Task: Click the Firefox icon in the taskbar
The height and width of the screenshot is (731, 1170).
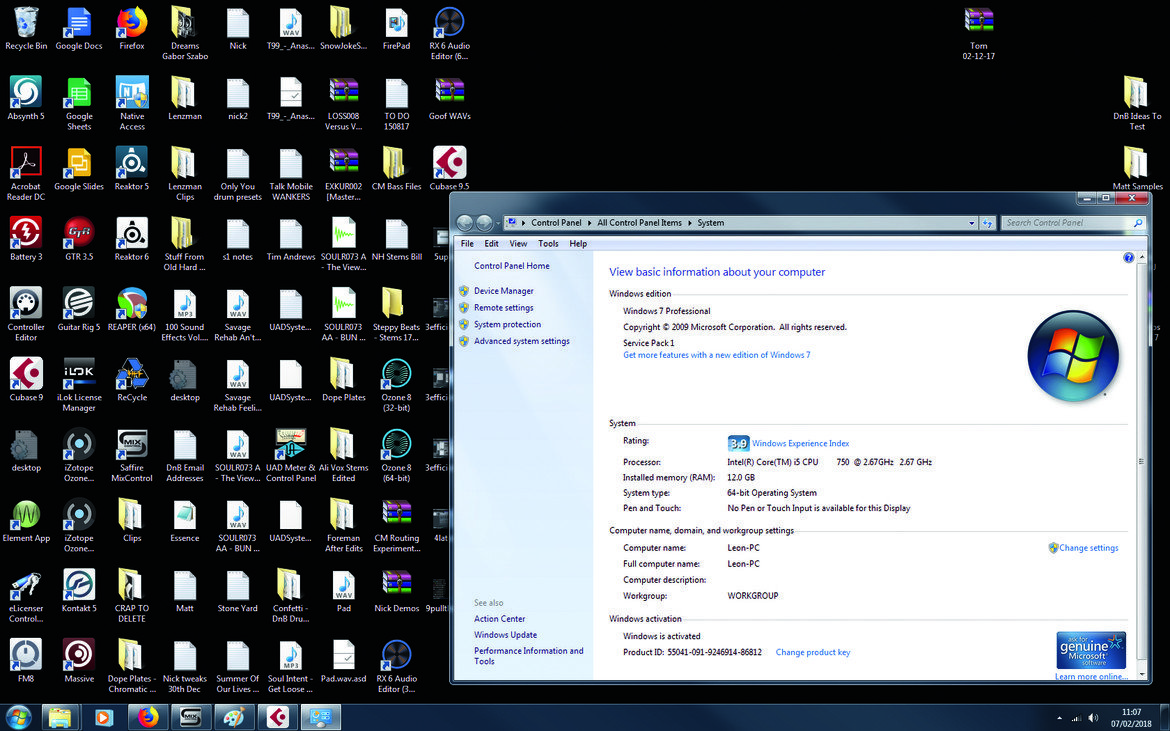Action: 148,718
